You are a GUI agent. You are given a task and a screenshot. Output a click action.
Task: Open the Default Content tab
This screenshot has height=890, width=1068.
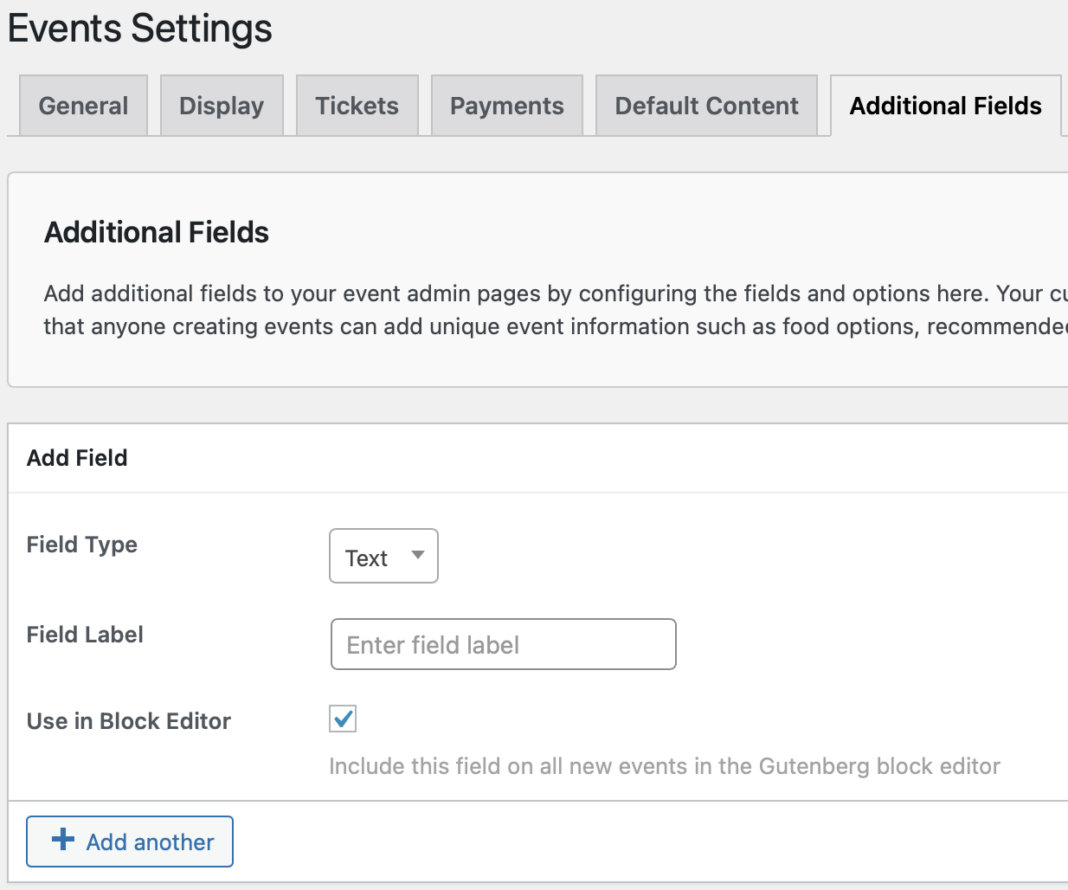click(705, 105)
